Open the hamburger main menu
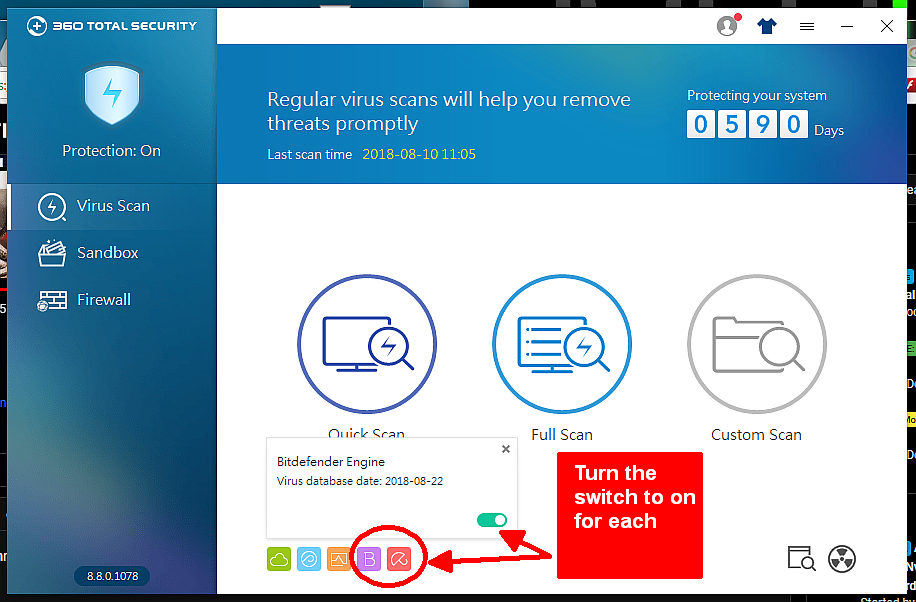Viewport: 916px width, 602px height. point(807,27)
